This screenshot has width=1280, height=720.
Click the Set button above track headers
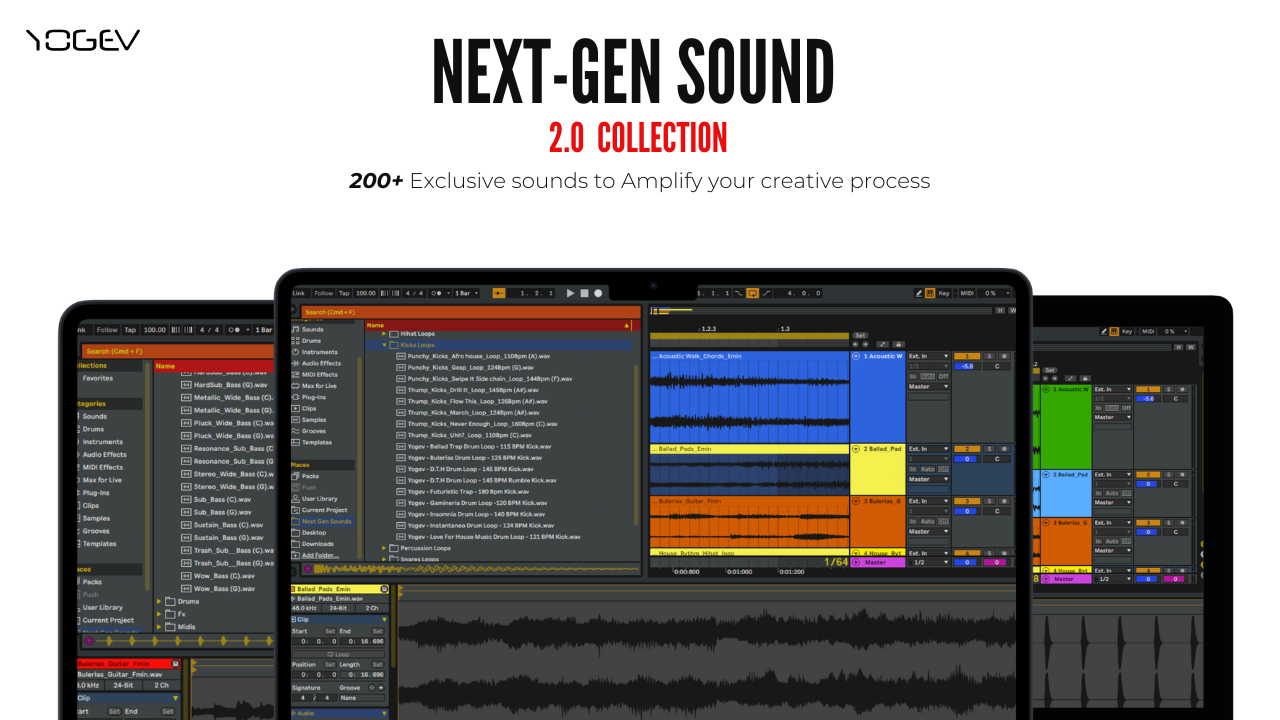860,335
